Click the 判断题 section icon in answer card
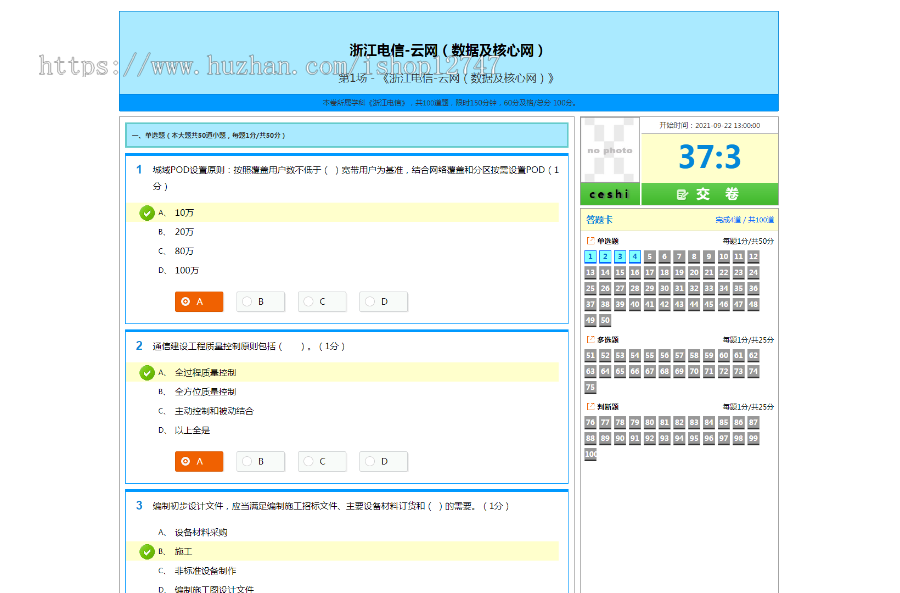 coord(590,406)
